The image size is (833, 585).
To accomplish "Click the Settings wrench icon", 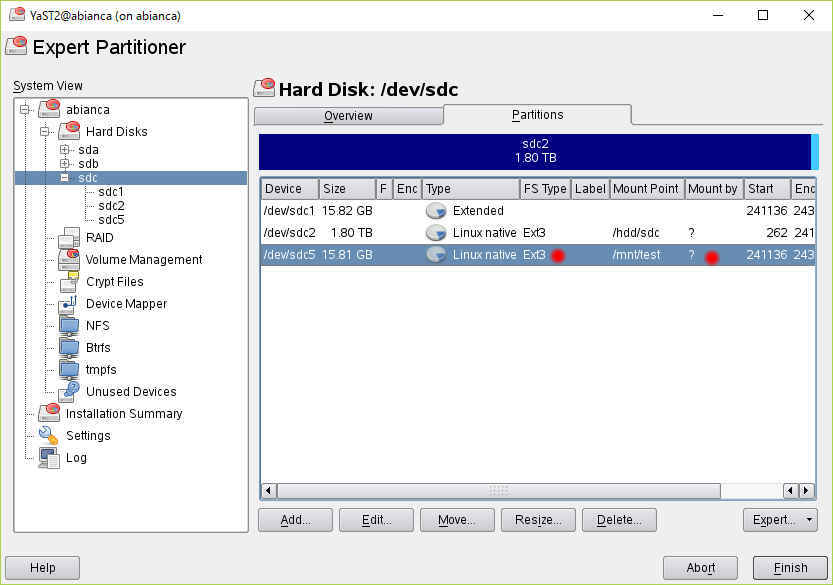I will click(49, 435).
